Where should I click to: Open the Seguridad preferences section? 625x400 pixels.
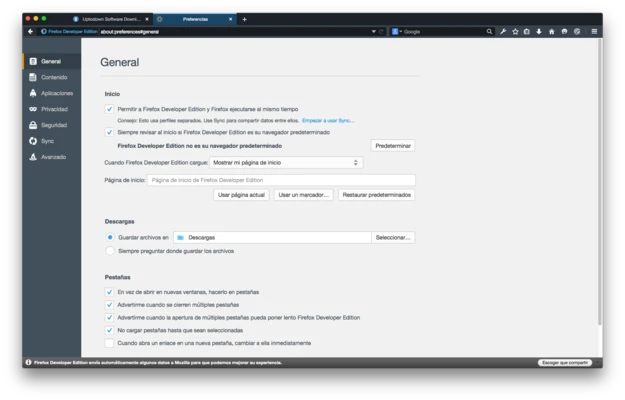(x=52, y=125)
